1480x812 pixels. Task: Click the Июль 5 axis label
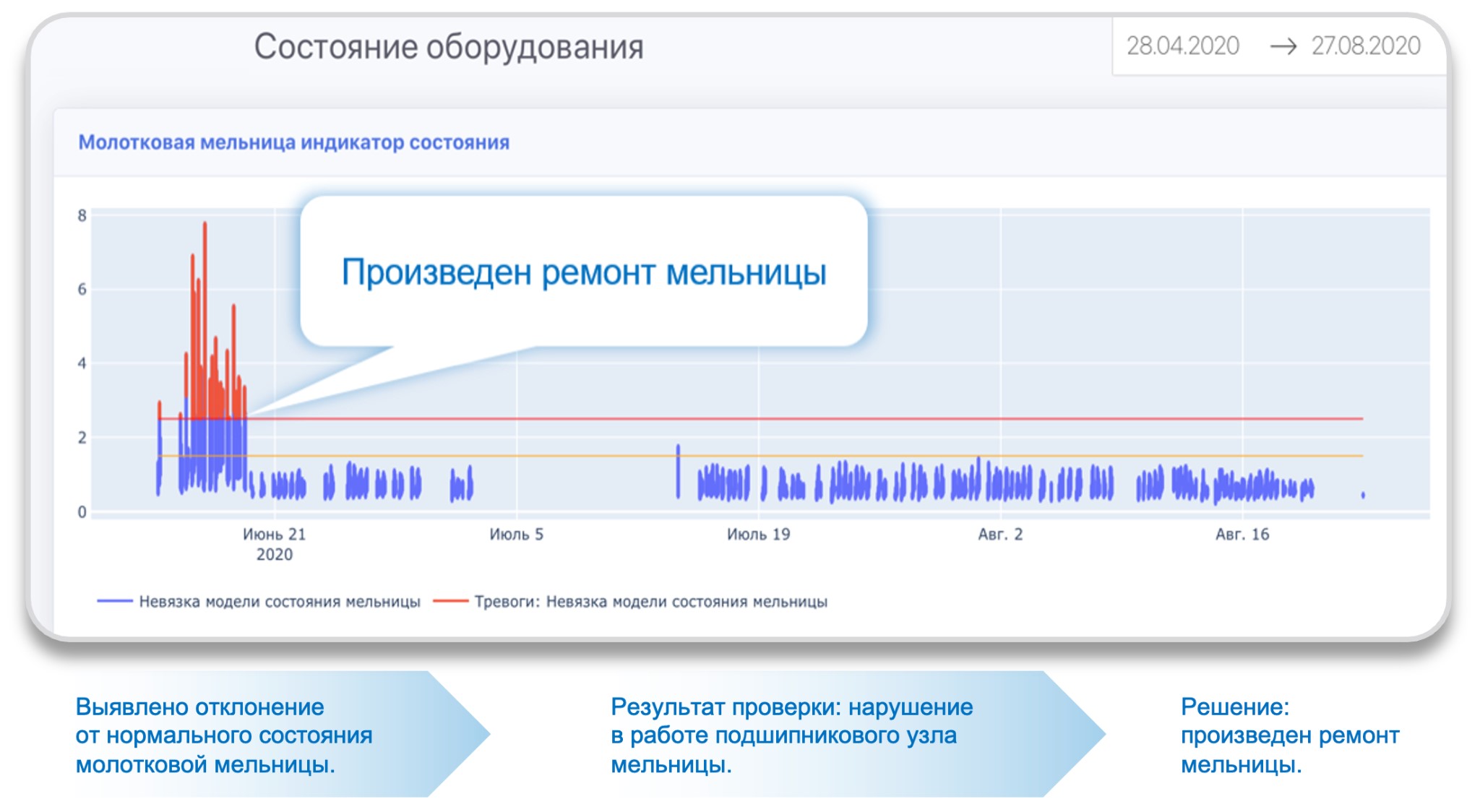tap(516, 535)
